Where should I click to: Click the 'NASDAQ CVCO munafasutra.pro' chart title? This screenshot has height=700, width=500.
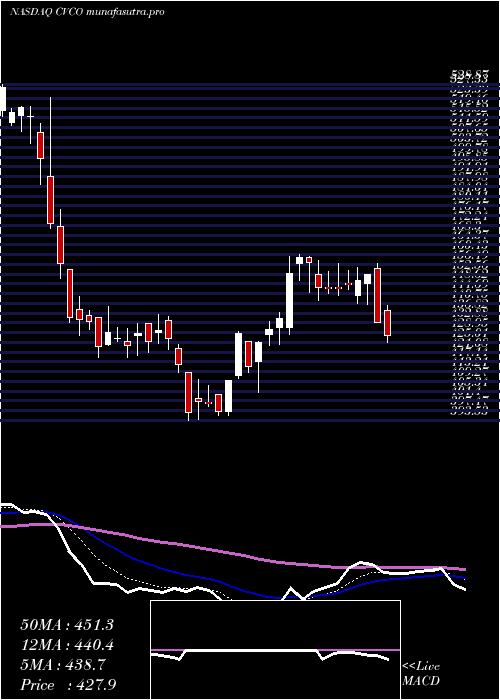click(x=87, y=12)
